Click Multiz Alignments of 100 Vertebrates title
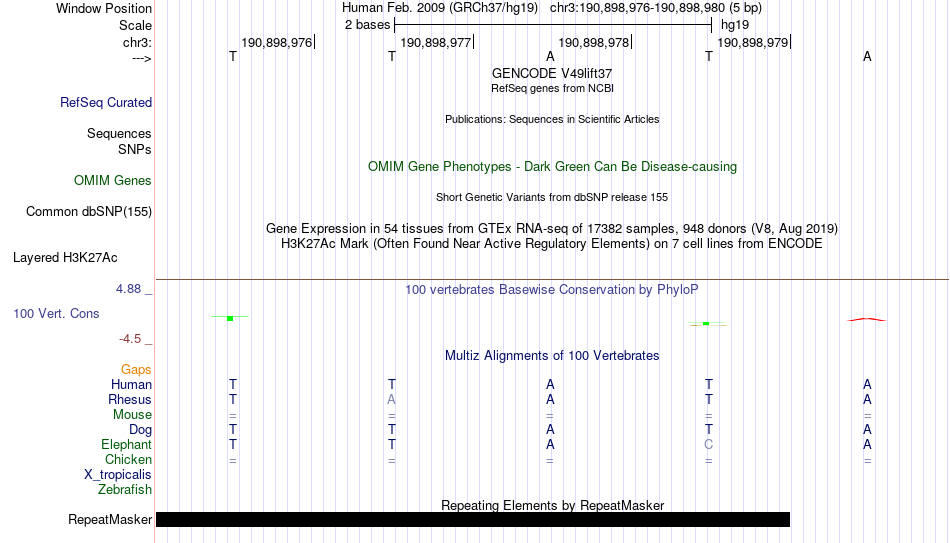This screenshot has width=950, height=543. tap(552, 356)
